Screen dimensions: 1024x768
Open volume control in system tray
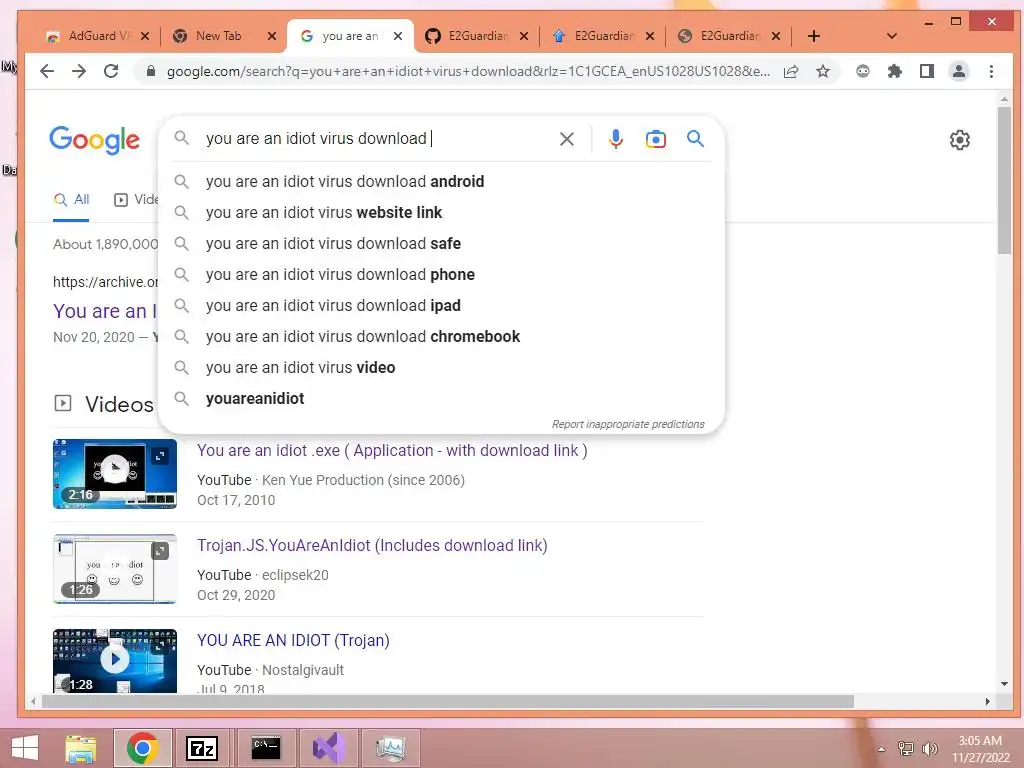click(929, 749)
